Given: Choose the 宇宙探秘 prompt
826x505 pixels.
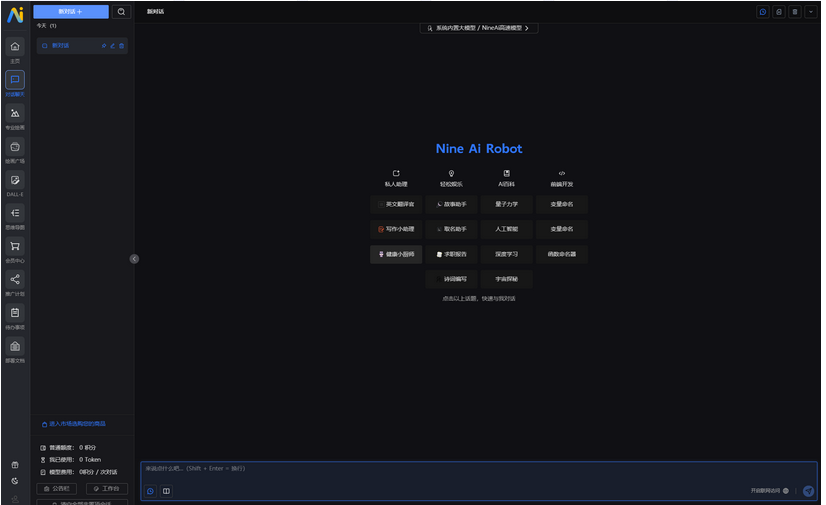Looking at the screenshot, I should pos(506,279).
